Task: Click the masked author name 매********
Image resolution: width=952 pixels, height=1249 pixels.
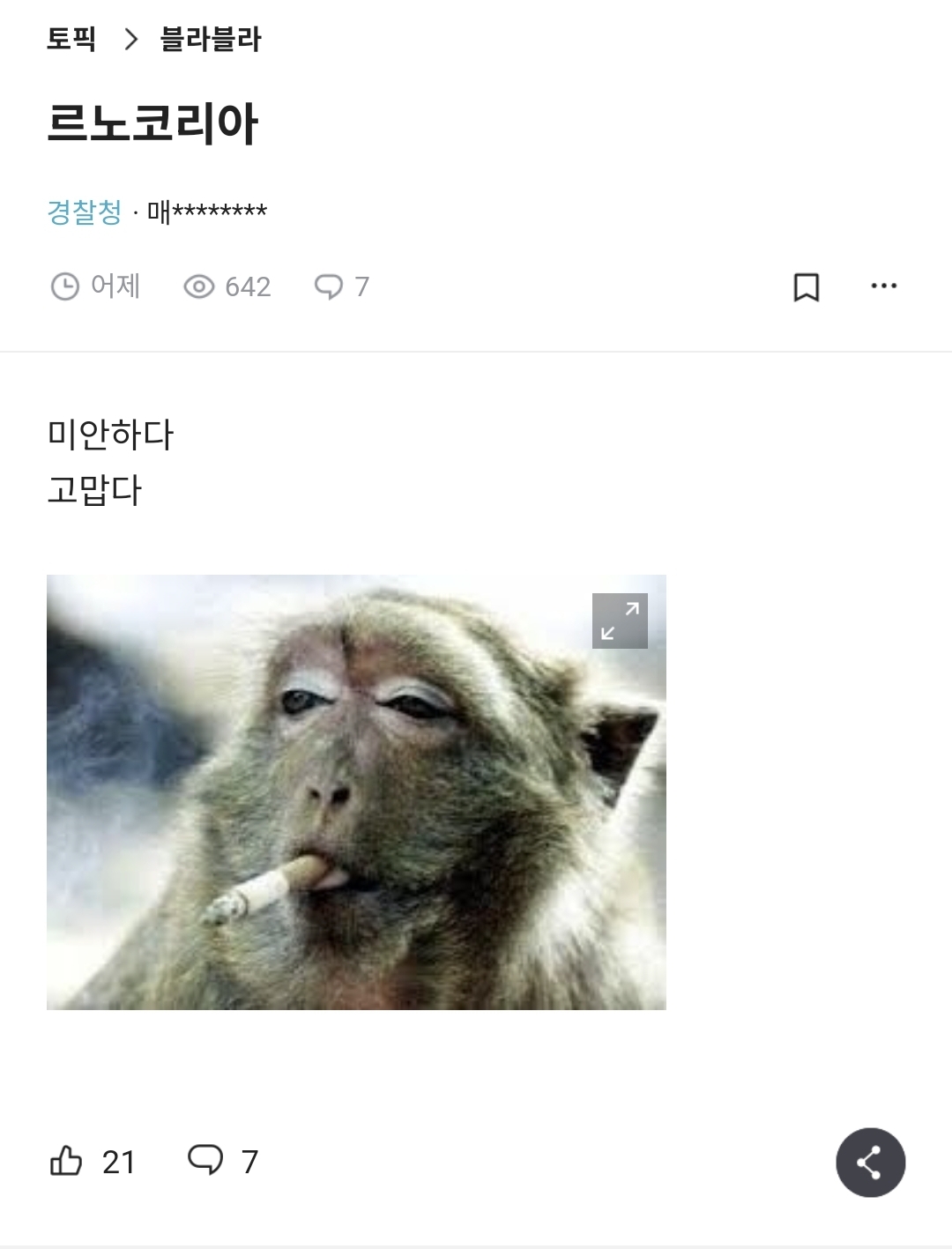Action: [207, 212]
